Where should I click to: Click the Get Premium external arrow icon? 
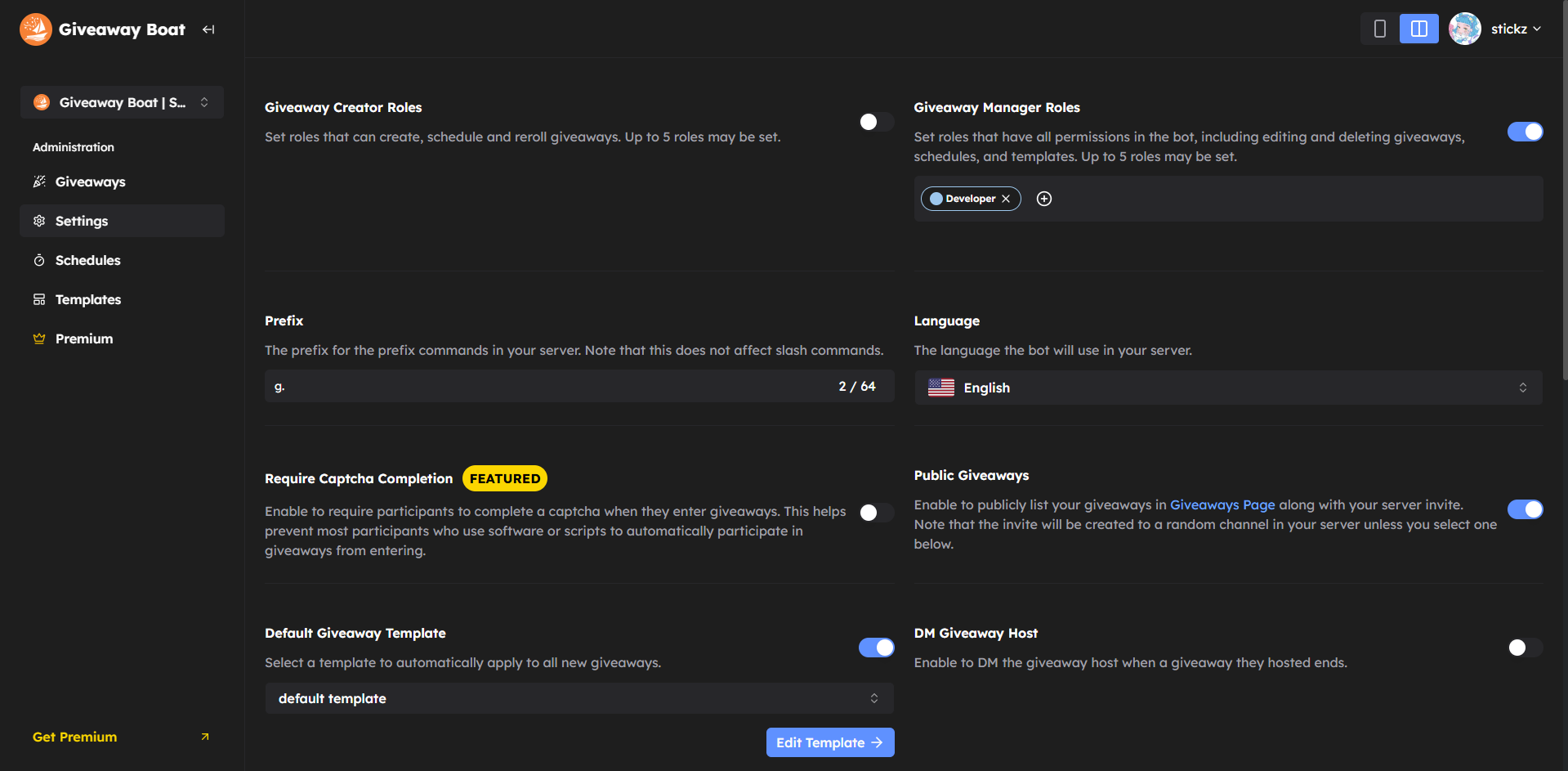[205, 737]
